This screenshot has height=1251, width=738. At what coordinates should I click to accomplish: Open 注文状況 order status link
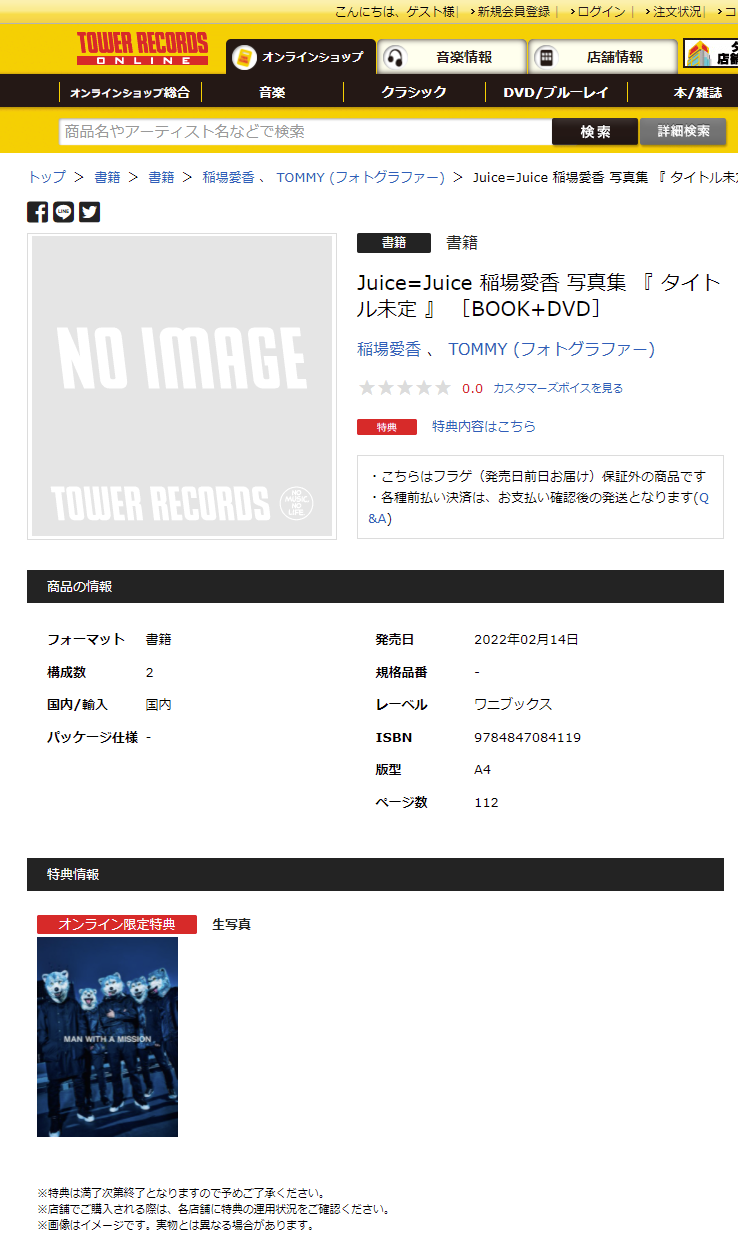click(x=677, y=11)
